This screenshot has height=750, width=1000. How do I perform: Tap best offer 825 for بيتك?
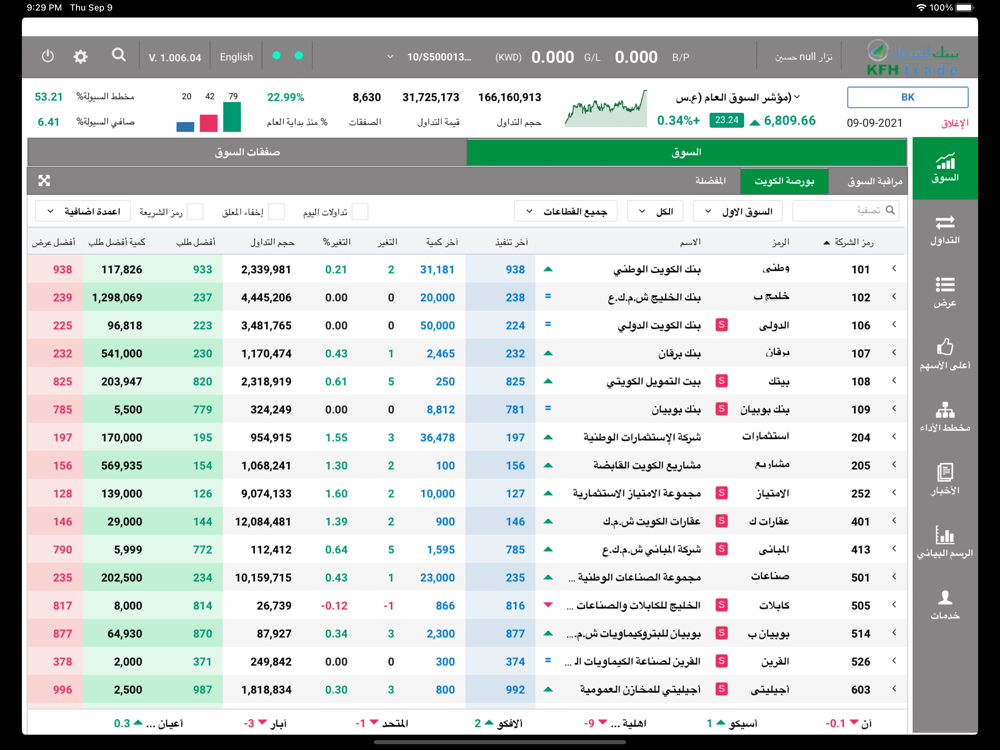point(62,381)
